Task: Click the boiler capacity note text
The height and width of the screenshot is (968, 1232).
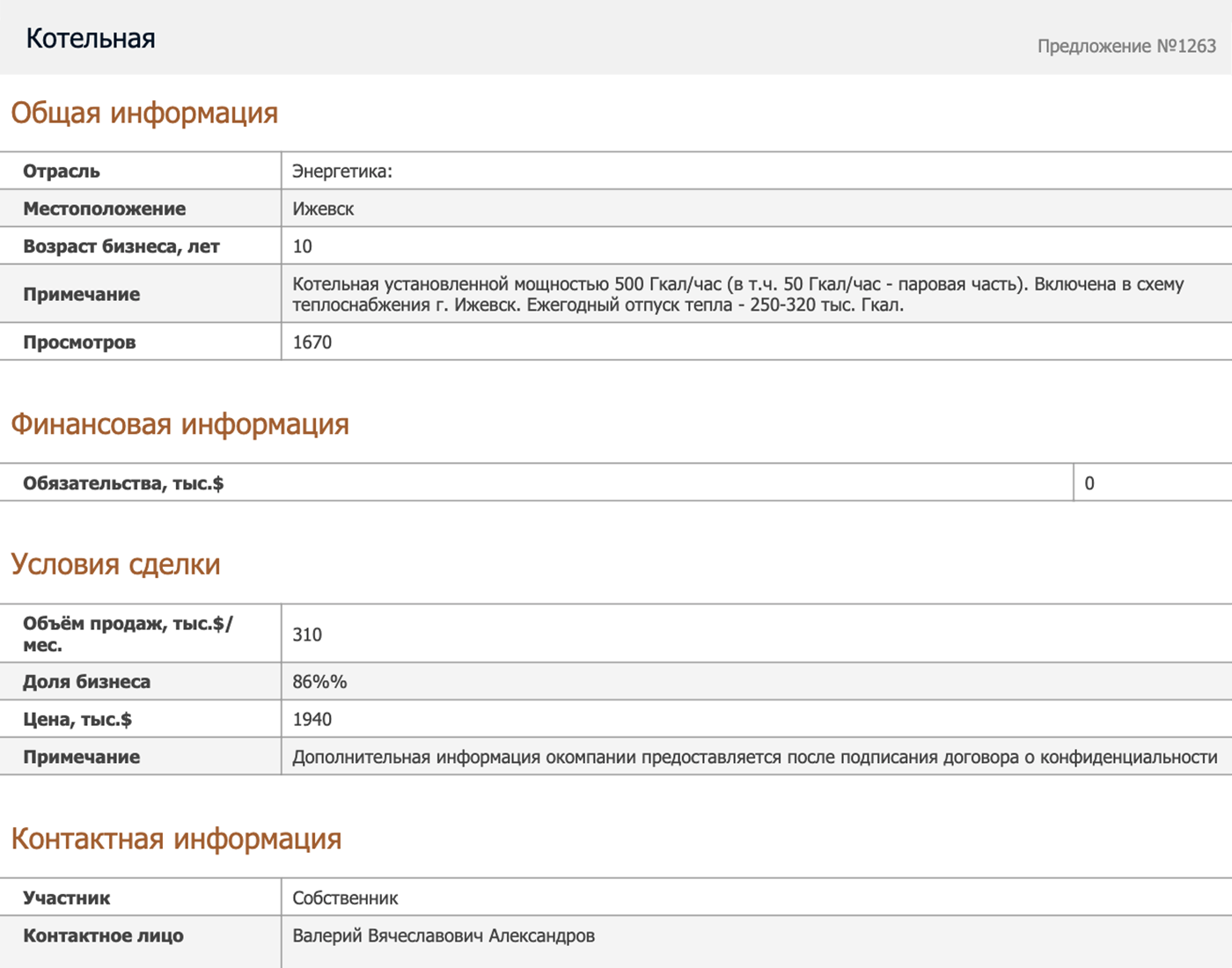Action: [x=738, y=295]
